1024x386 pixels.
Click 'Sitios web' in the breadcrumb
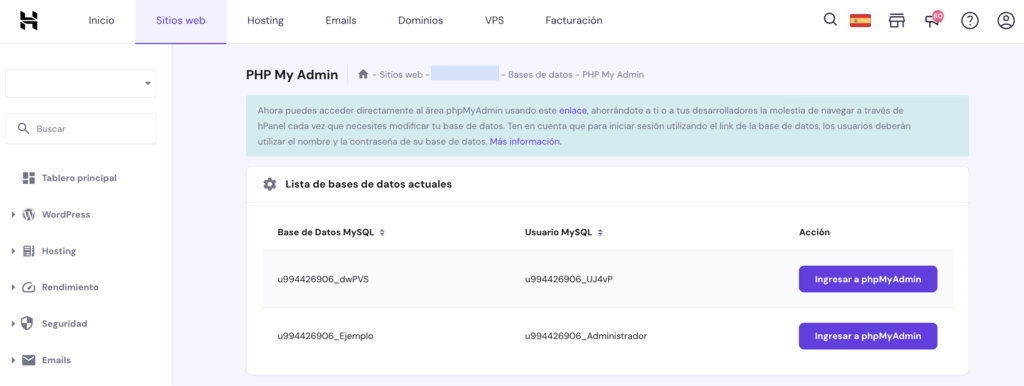click(x=401, y=75)
